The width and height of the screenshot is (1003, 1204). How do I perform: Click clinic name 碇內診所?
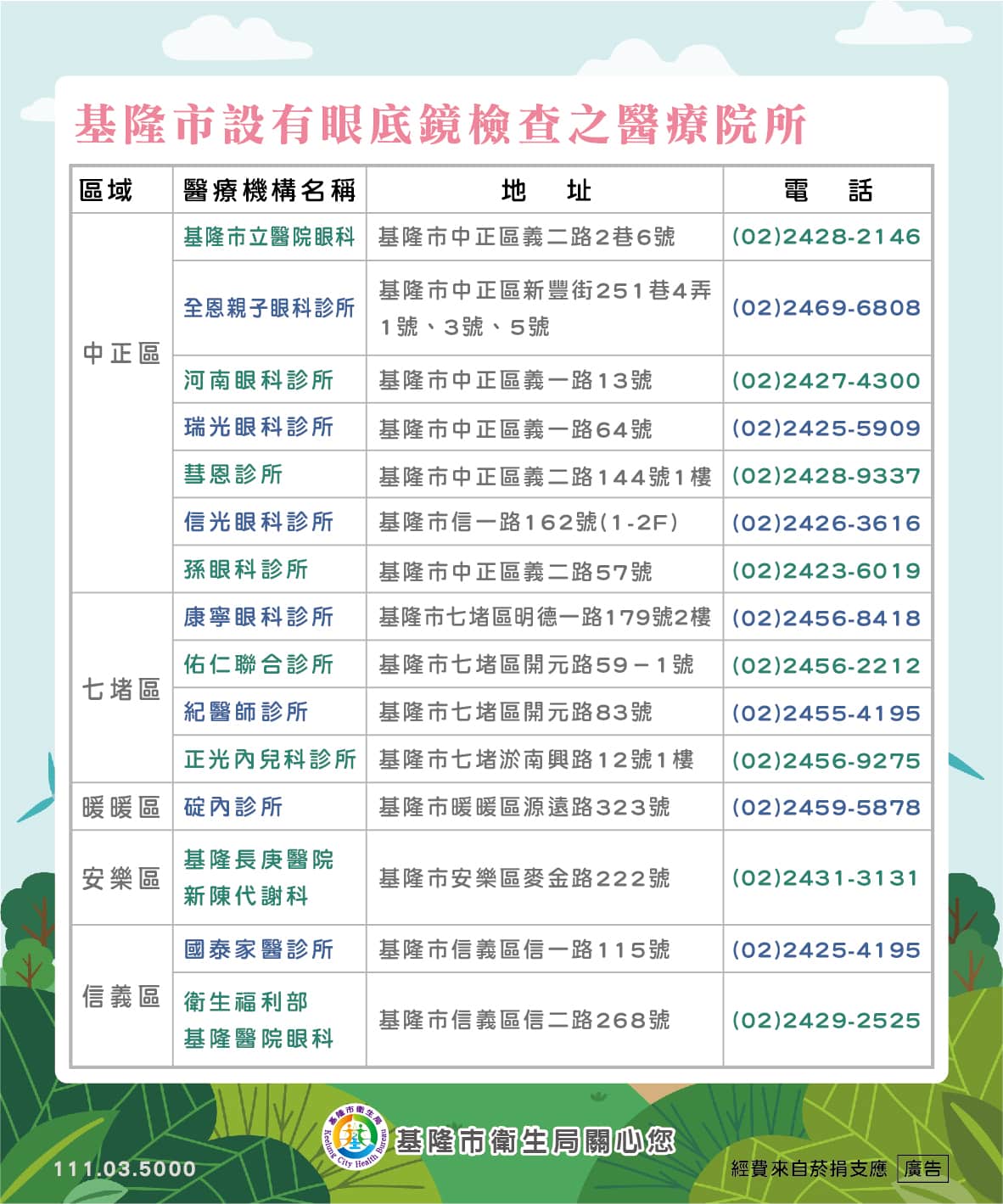click(x=233, y=807)
